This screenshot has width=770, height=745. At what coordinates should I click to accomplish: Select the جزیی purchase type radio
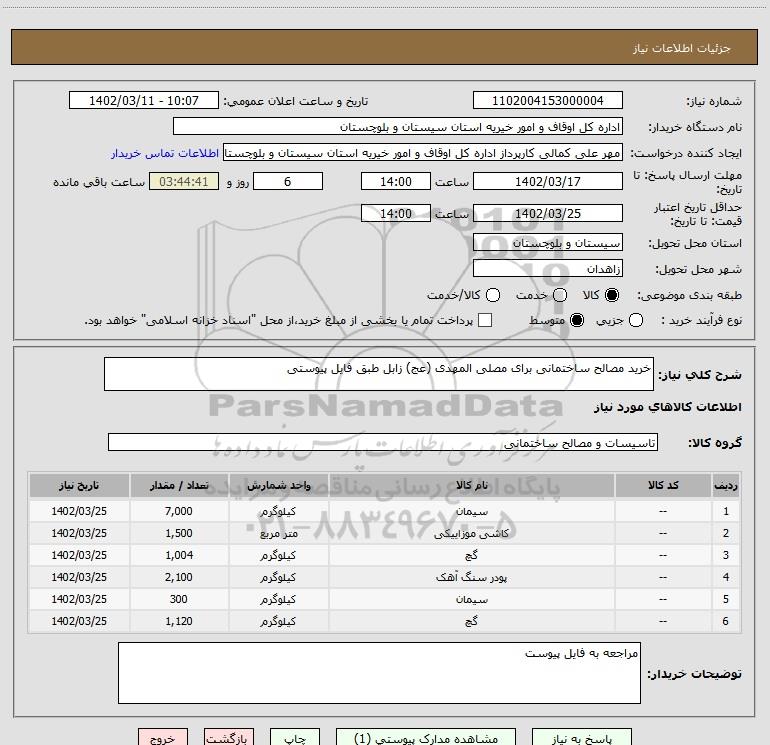click(x=636, y=321)
